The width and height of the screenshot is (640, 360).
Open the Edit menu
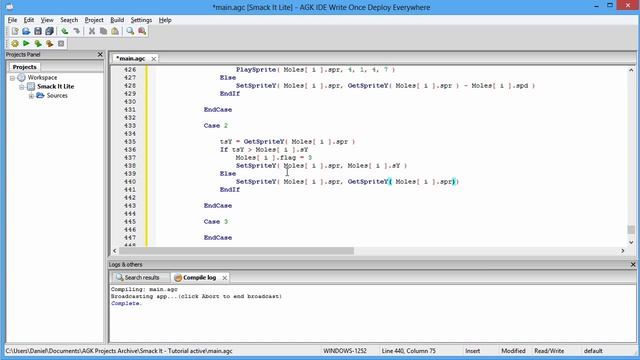pos(29,20)
